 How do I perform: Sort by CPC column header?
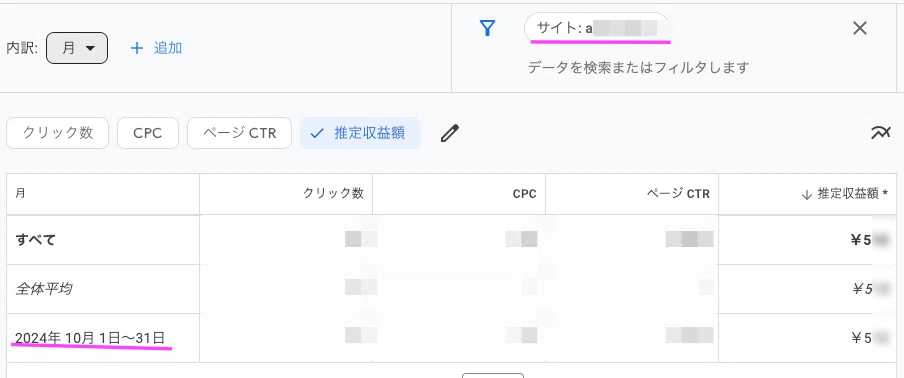525,194
